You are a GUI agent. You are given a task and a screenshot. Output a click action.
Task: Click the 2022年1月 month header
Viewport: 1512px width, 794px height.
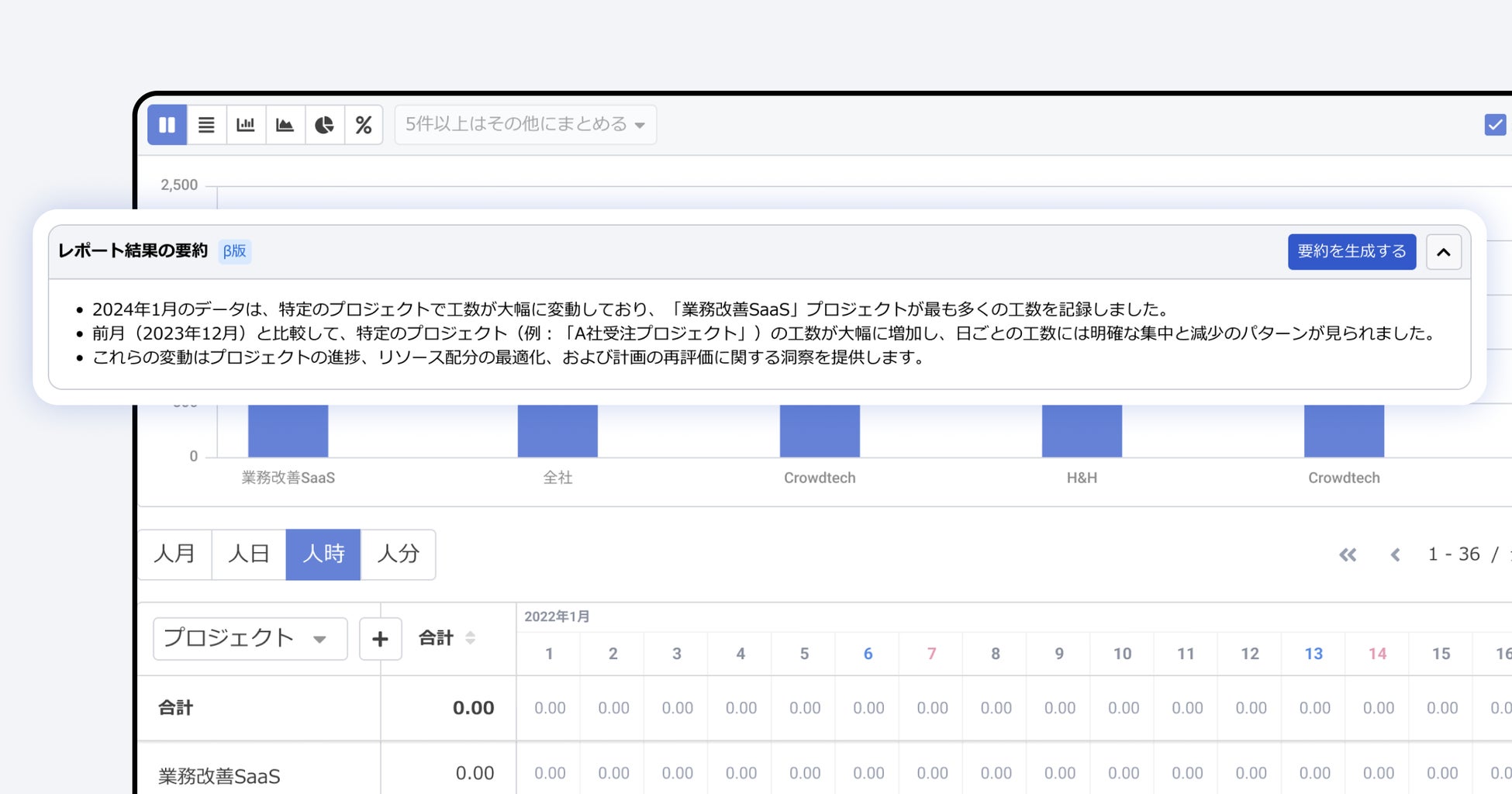[557, 616]
